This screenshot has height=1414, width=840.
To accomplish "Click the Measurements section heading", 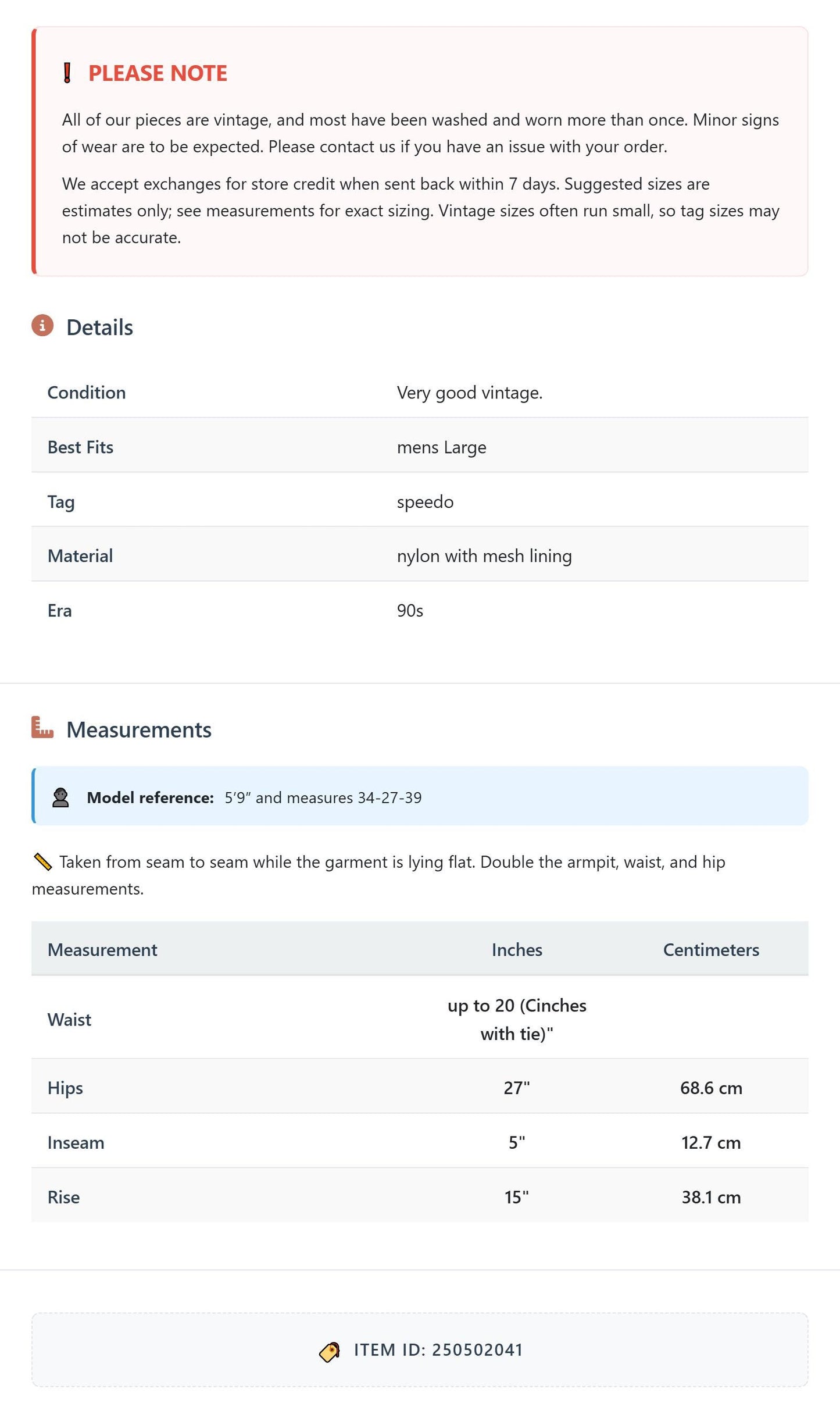I will click(x=139, y=730).
